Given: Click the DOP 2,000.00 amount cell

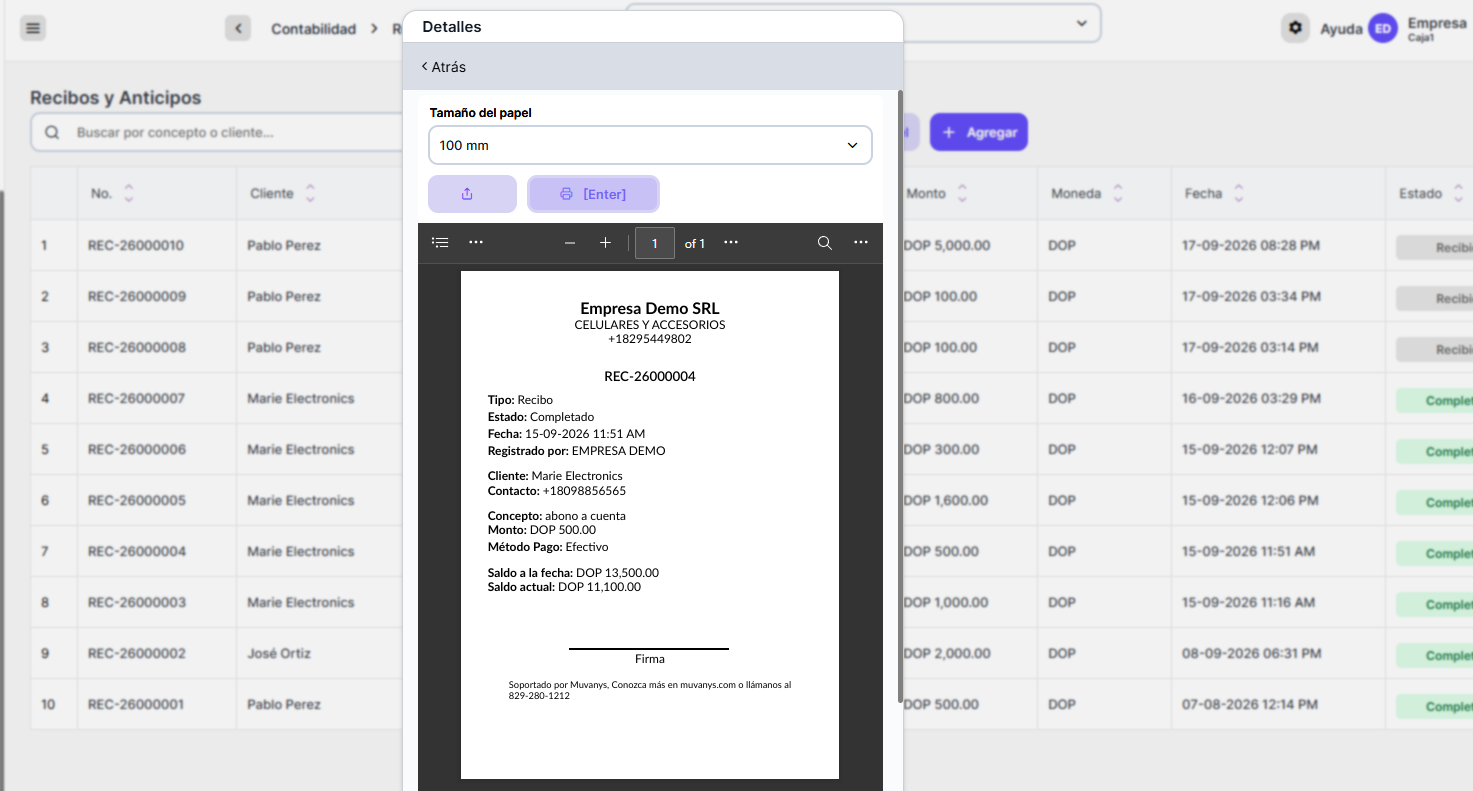Looking at the screenshot, I should coord(946,653).
